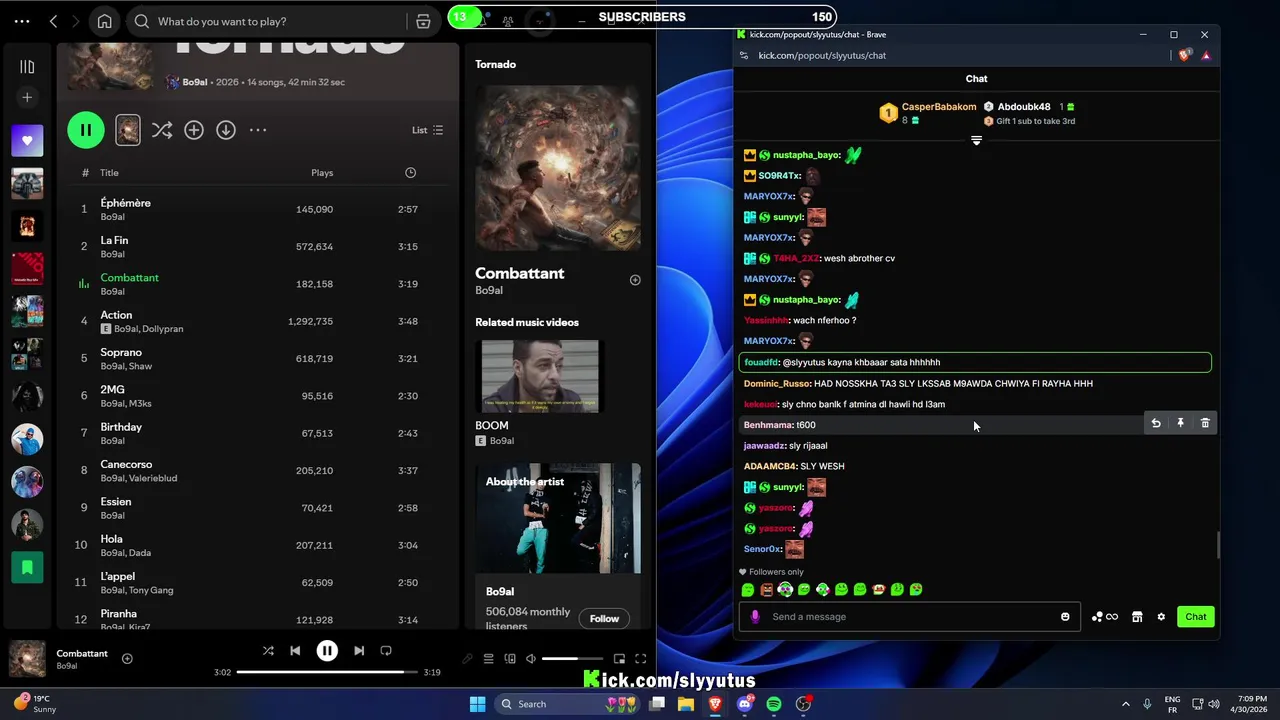Open the green bookmark Your Episodes item

[27, 567]
